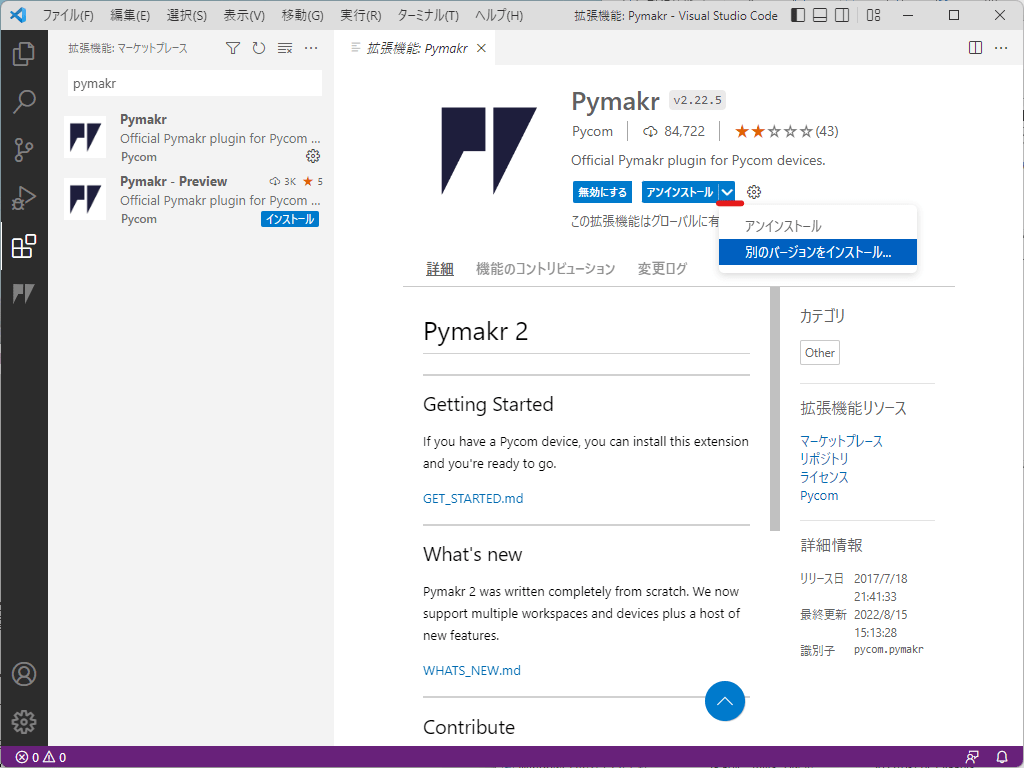Image resolution: width=1024 pixels, height=768 pixels.
Task: Show errors and warnings in status bar
Action: pos(40,758)
